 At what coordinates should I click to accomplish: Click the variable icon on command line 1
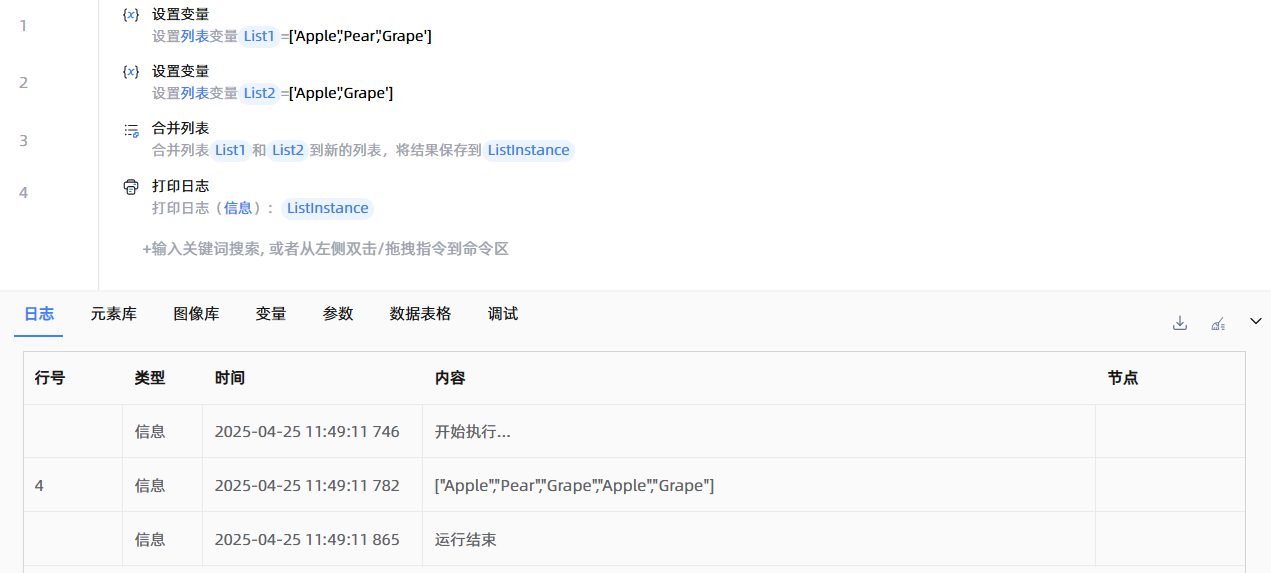[x=131, y=15]
